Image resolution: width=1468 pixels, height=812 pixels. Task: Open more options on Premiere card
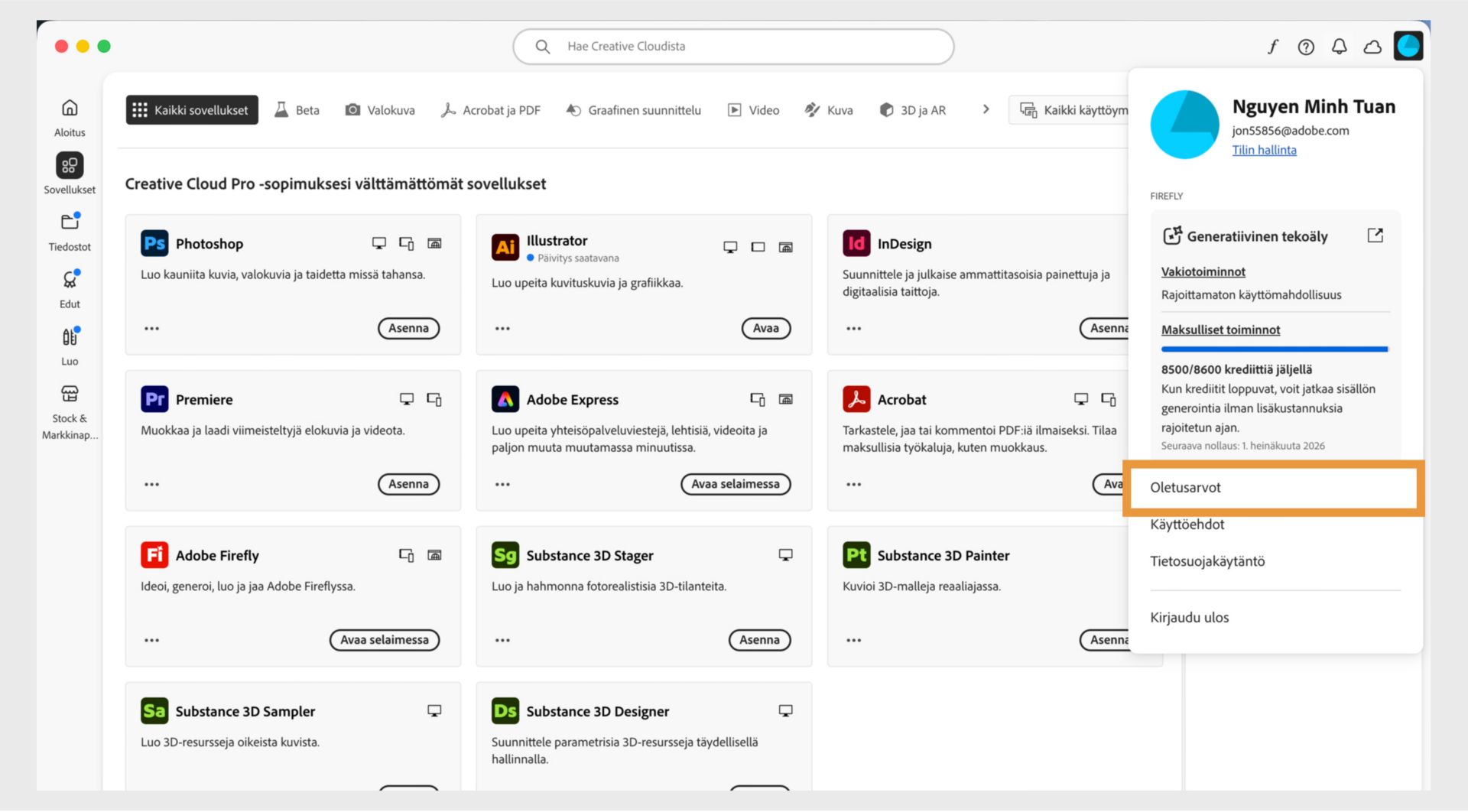pyautogui.click(x=151, y=485)
